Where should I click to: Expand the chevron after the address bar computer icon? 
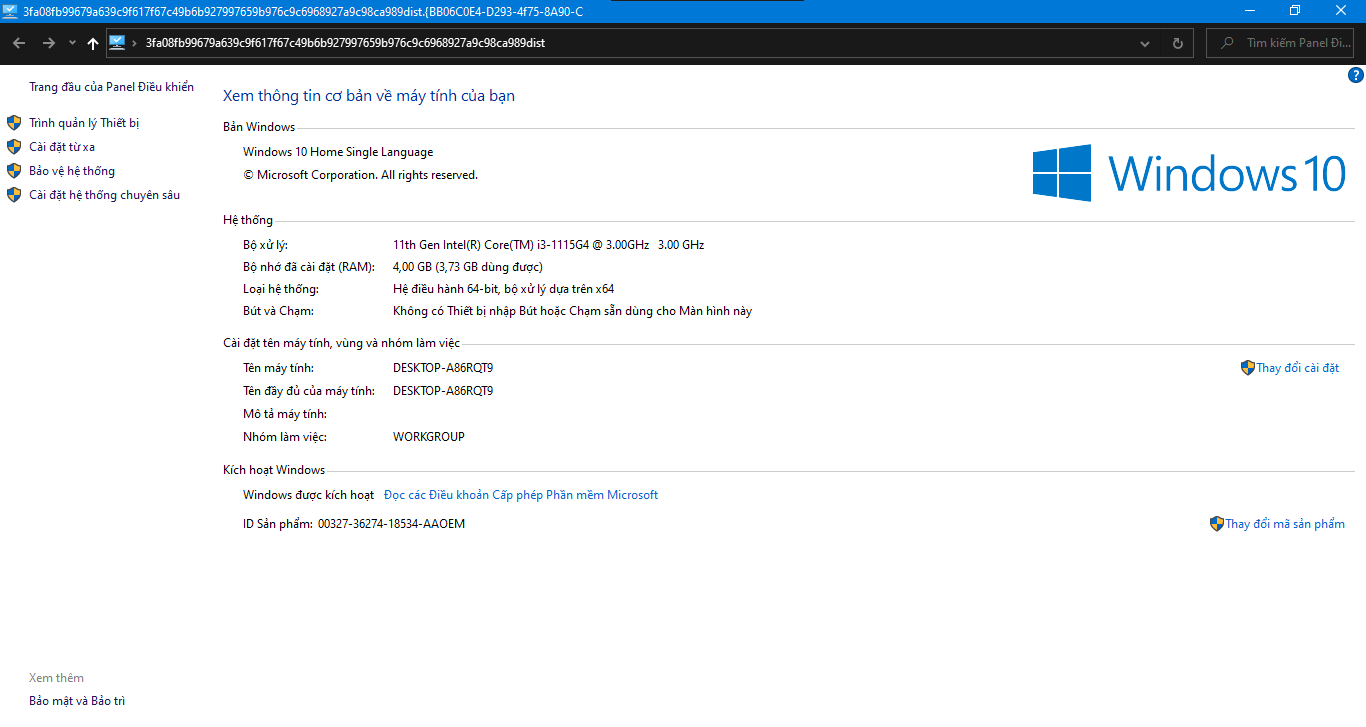click(x=134, y=43)
